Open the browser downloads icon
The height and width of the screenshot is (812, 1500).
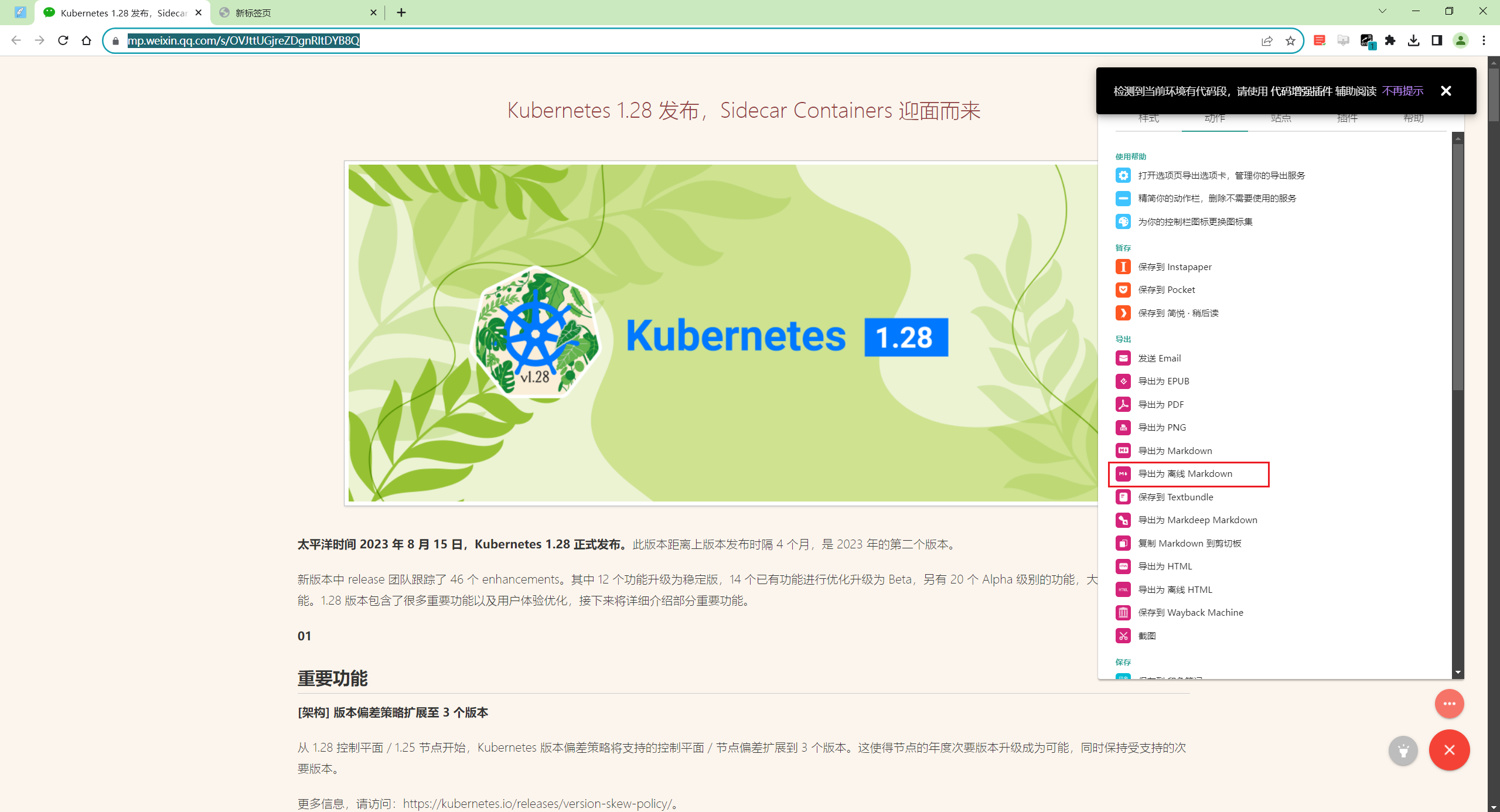[1413, 40]
